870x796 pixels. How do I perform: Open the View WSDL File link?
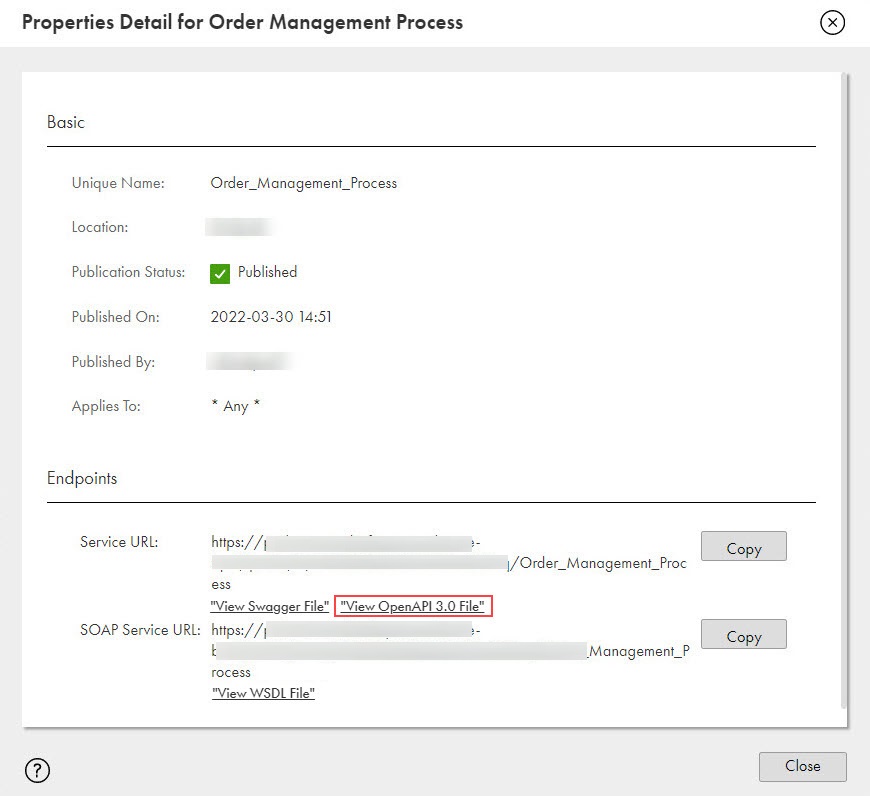point(264,693)
